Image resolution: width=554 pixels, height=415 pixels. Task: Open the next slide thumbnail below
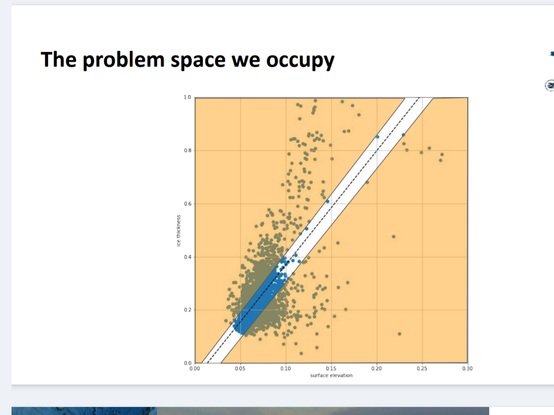click(250, 411)
